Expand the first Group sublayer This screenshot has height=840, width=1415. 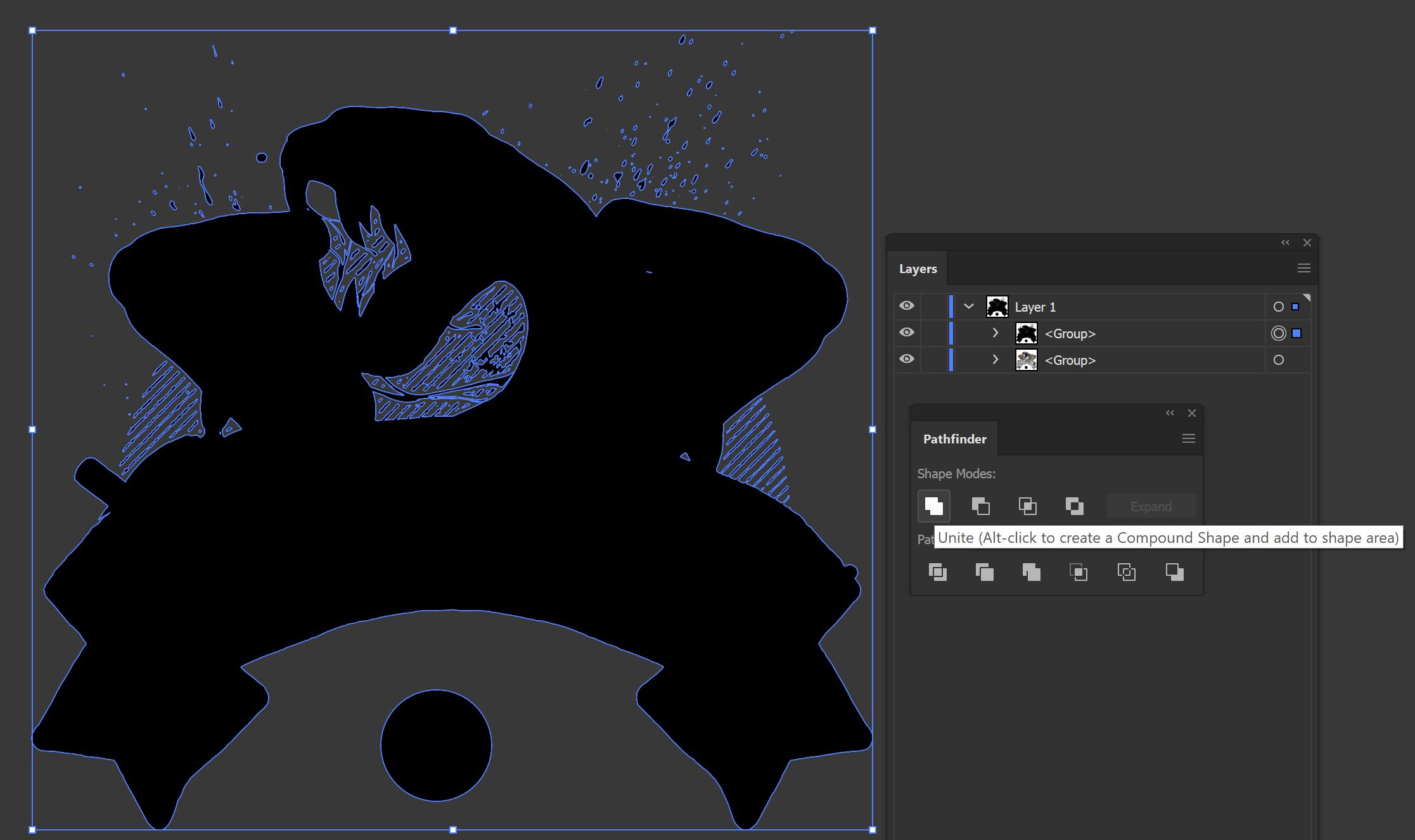pos(996,333)
